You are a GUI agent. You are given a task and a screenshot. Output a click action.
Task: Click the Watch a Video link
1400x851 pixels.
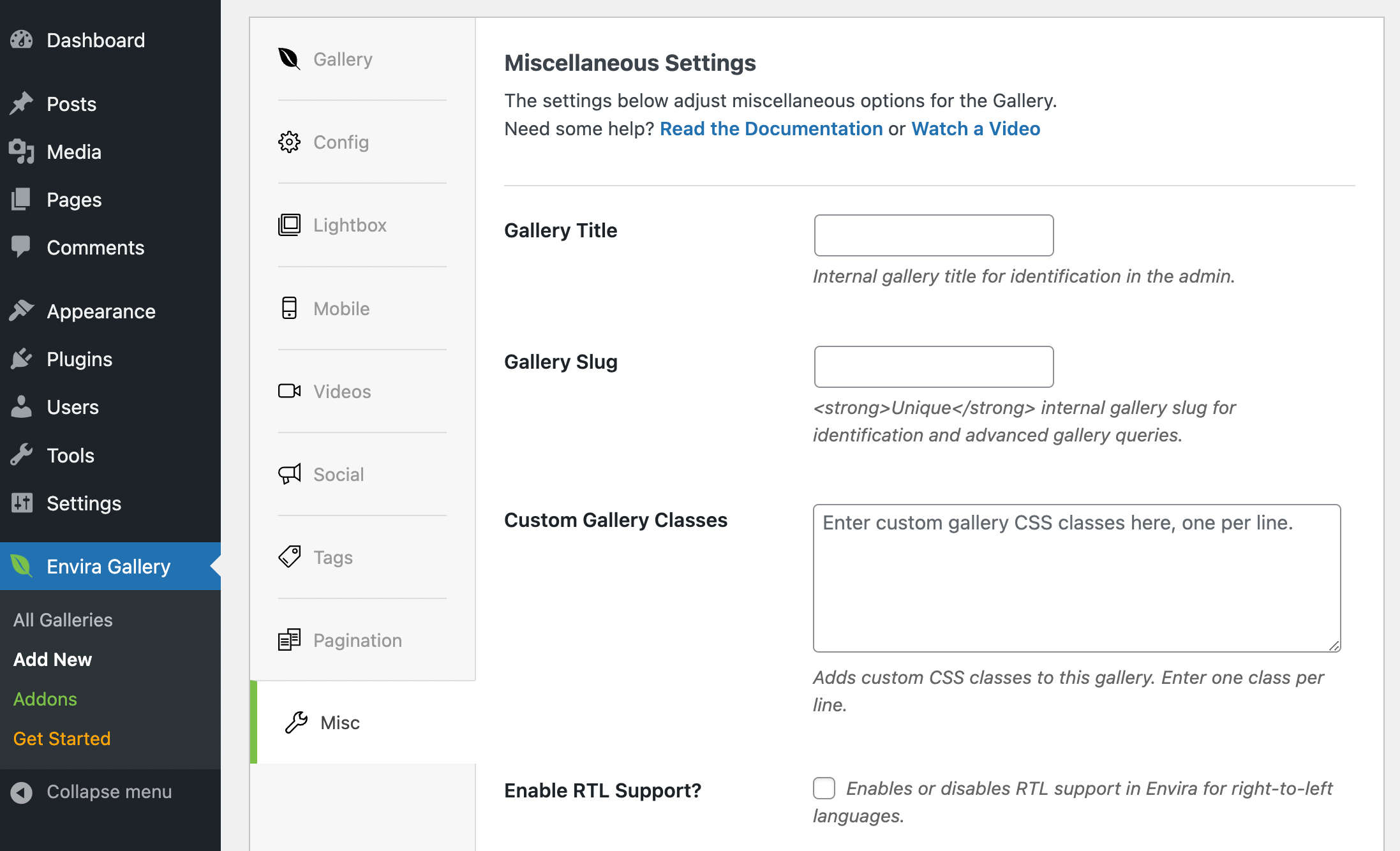pyautogui.click(x=976, y=129)
